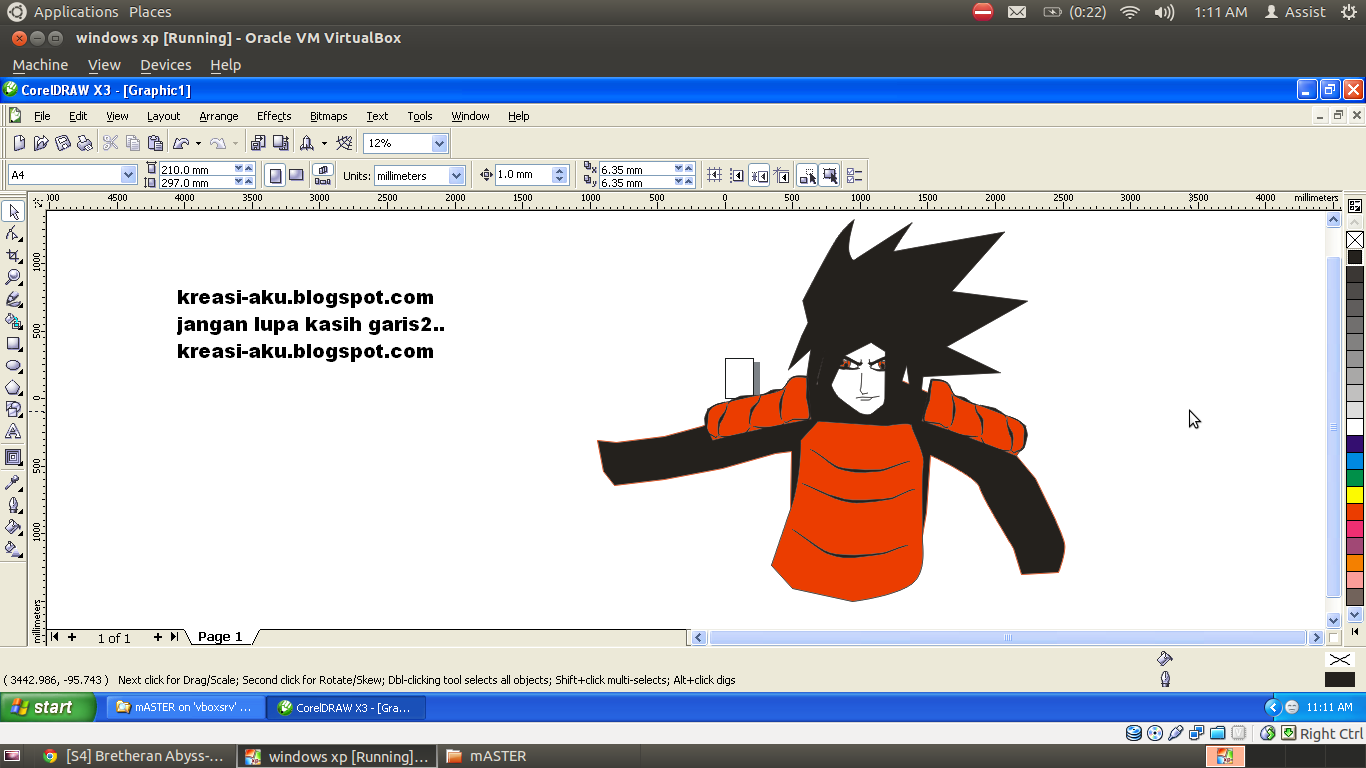Switch to Page 1 tab

(x=220, y=637)
